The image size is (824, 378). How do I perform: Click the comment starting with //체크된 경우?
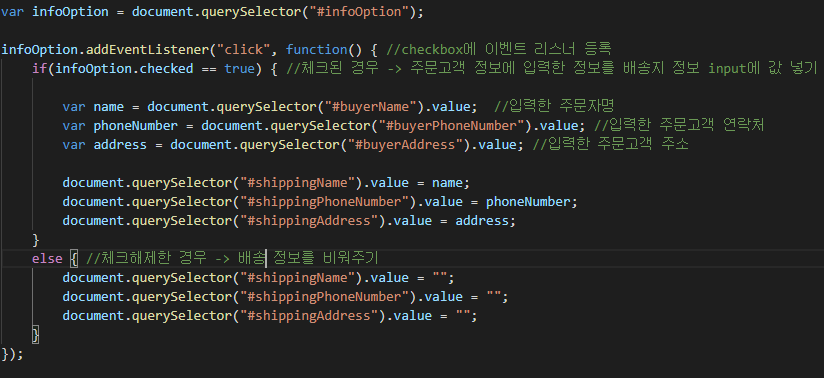coord(552,68)
